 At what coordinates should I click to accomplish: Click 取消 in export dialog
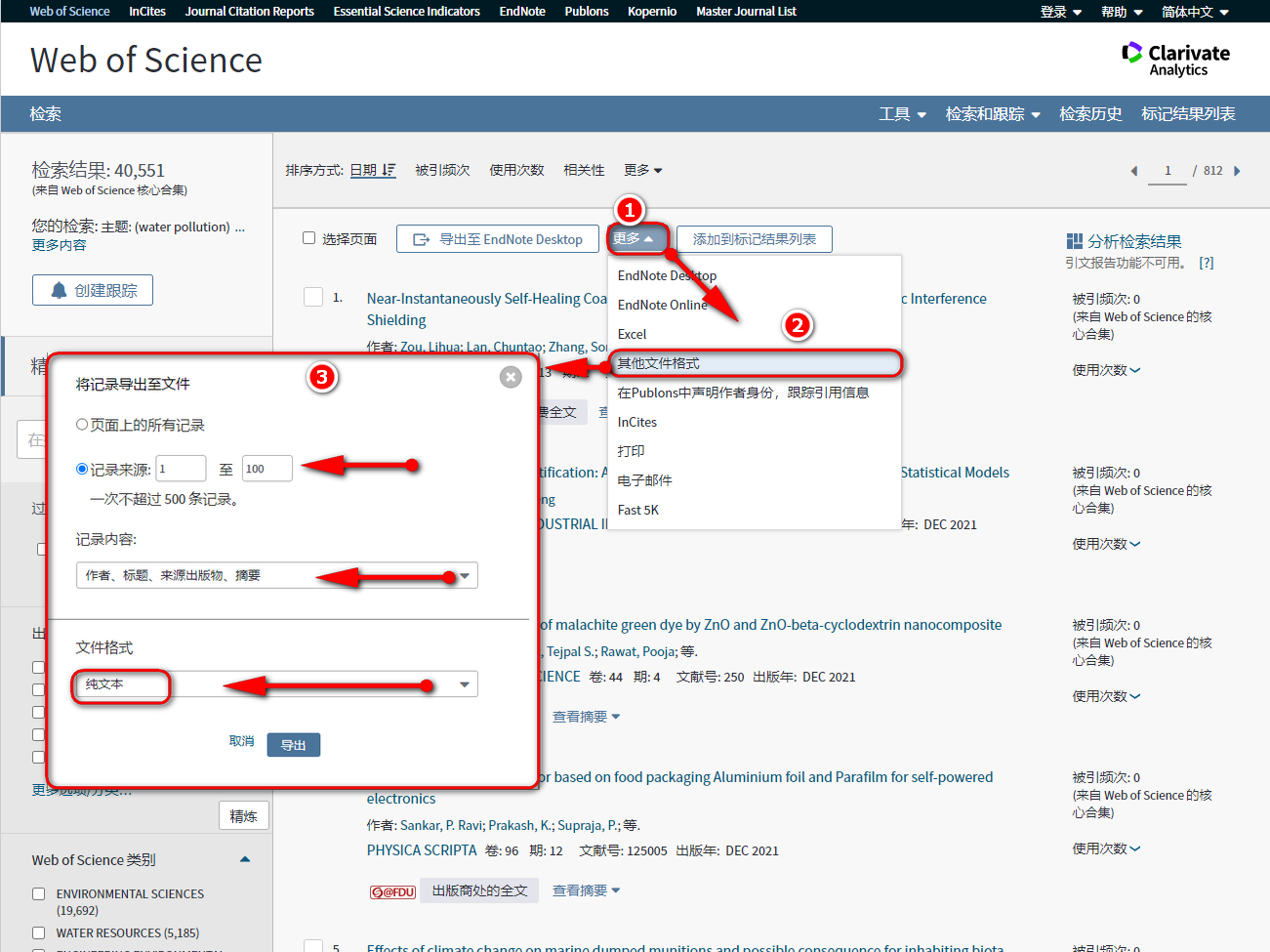(241, 741)
